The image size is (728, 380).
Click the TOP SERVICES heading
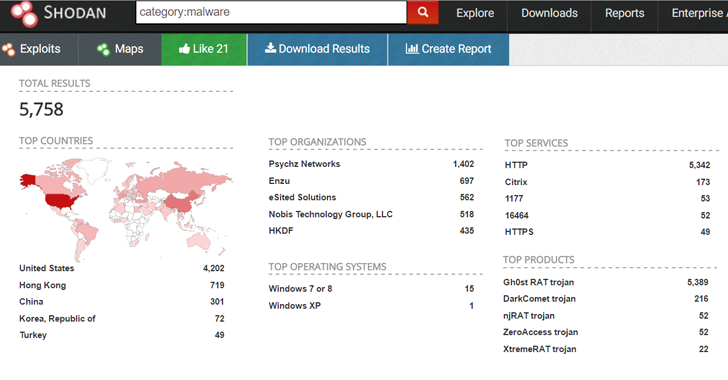point(536,143)
